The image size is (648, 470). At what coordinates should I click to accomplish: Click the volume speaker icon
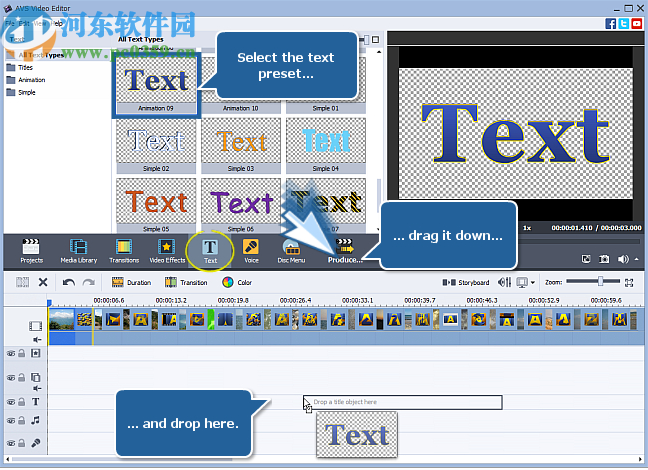click(x=622, y=259)
